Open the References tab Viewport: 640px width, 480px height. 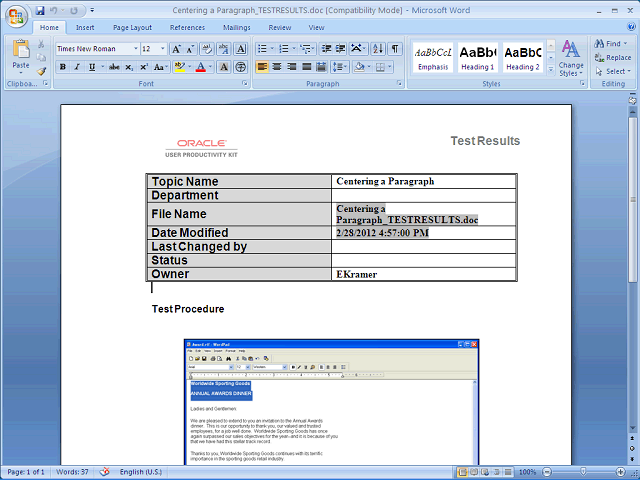click(187, 27)
